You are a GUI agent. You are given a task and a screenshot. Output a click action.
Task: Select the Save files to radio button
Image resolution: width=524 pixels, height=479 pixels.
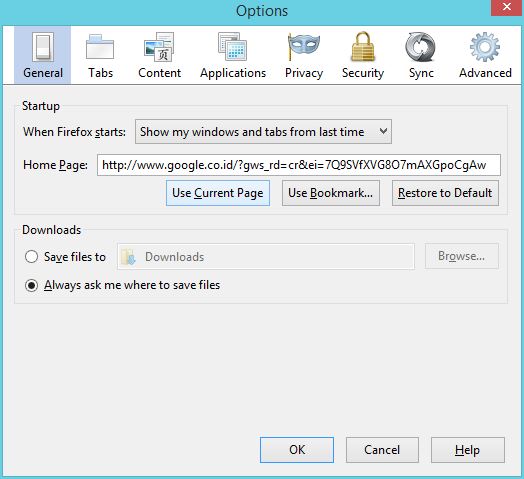[x=31, y=257]
